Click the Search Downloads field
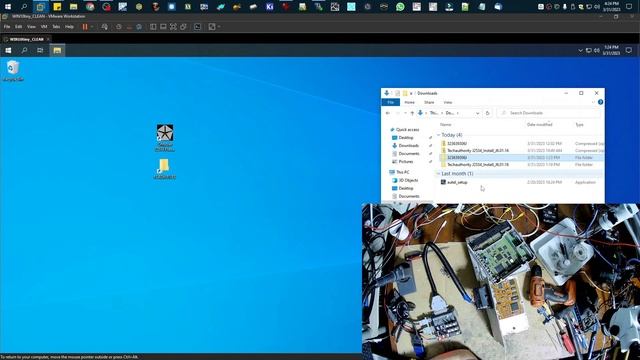This screenshot has height=360, width=640. [549, 113]
